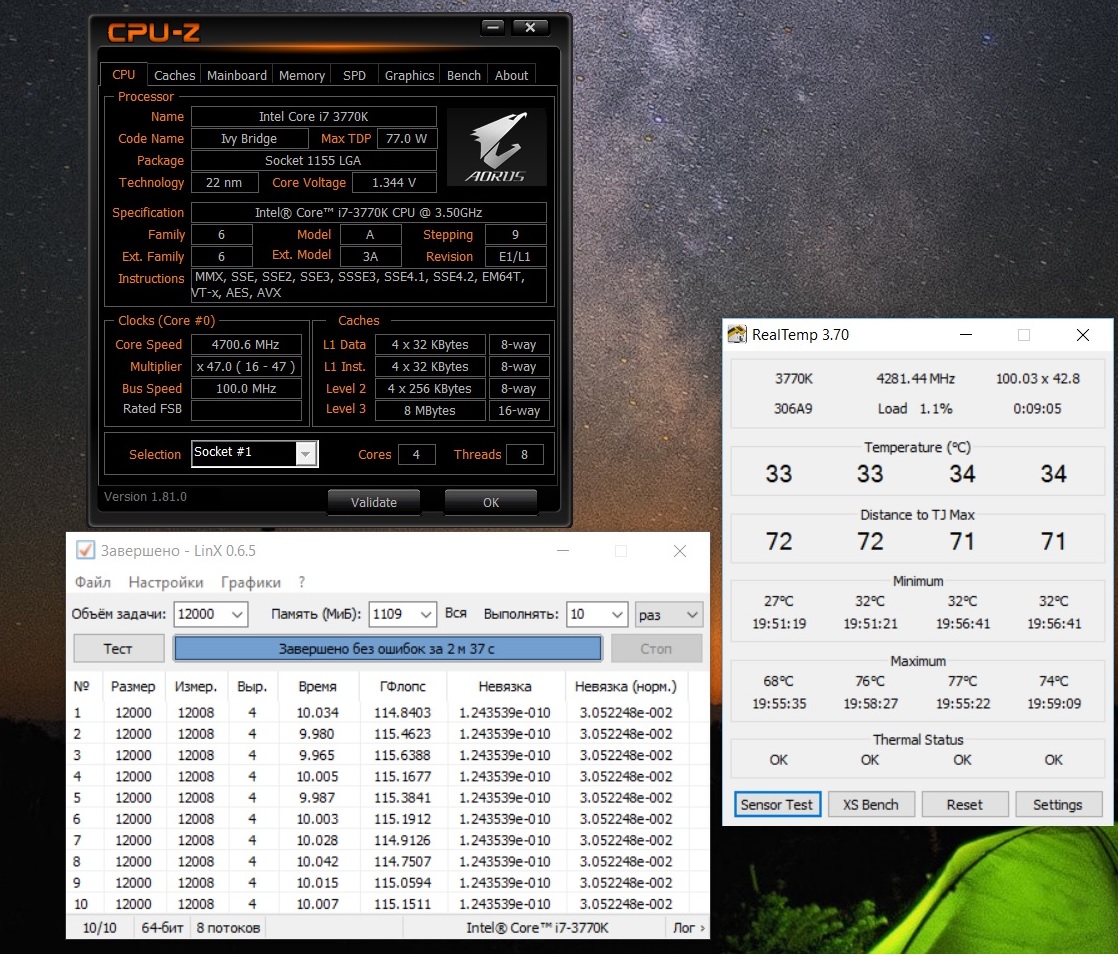Select GFlops value 115.1912 in row 6

point(402,819)
